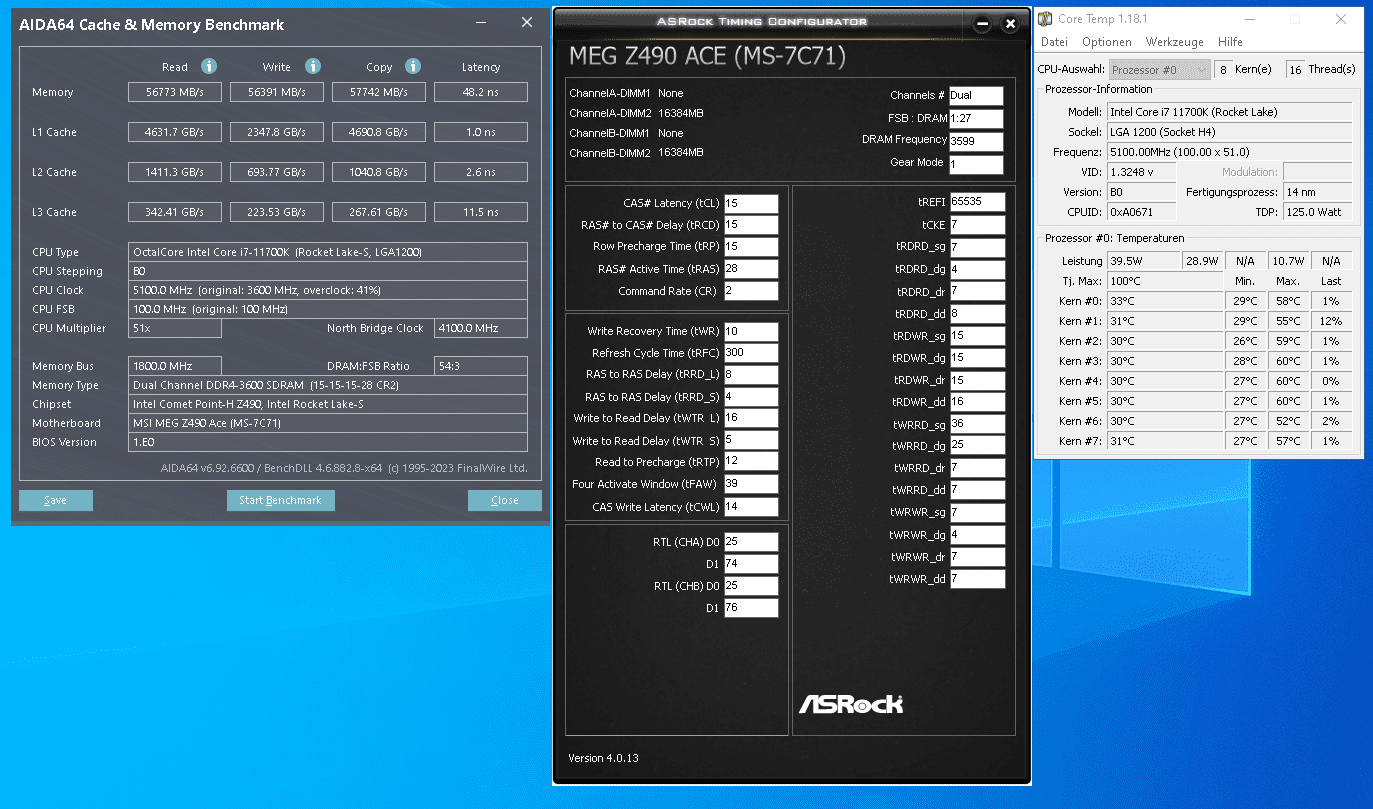Minimize the Core Temp window

(x=1250, y=19)
